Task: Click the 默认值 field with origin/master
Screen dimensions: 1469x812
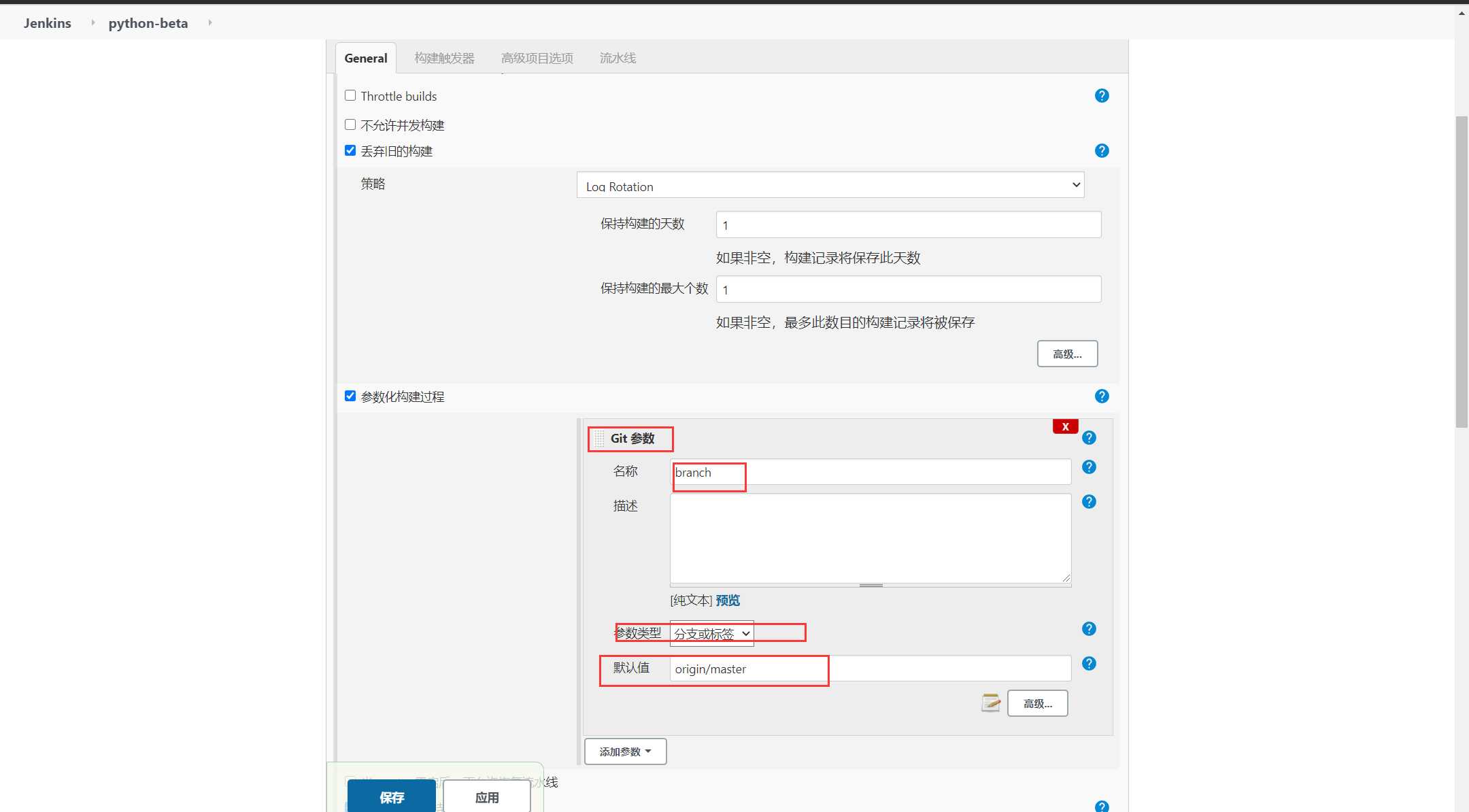Action: [x=871, y=669]
